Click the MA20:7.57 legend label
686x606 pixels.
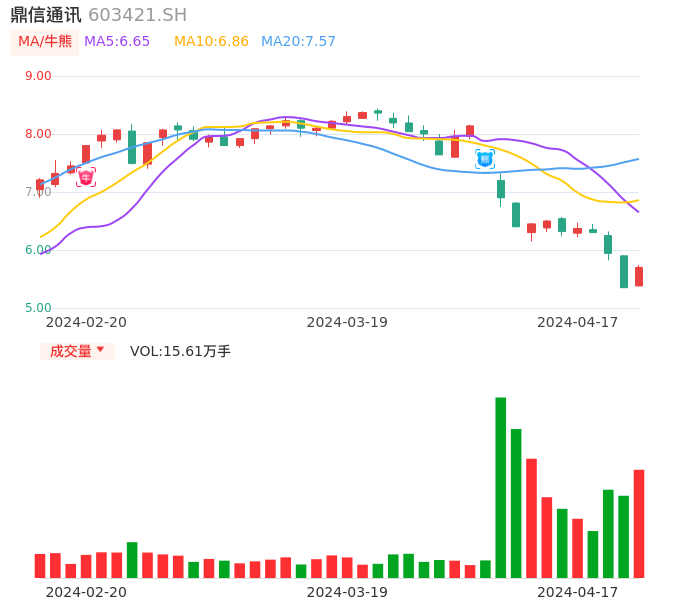tap(298, 42)
